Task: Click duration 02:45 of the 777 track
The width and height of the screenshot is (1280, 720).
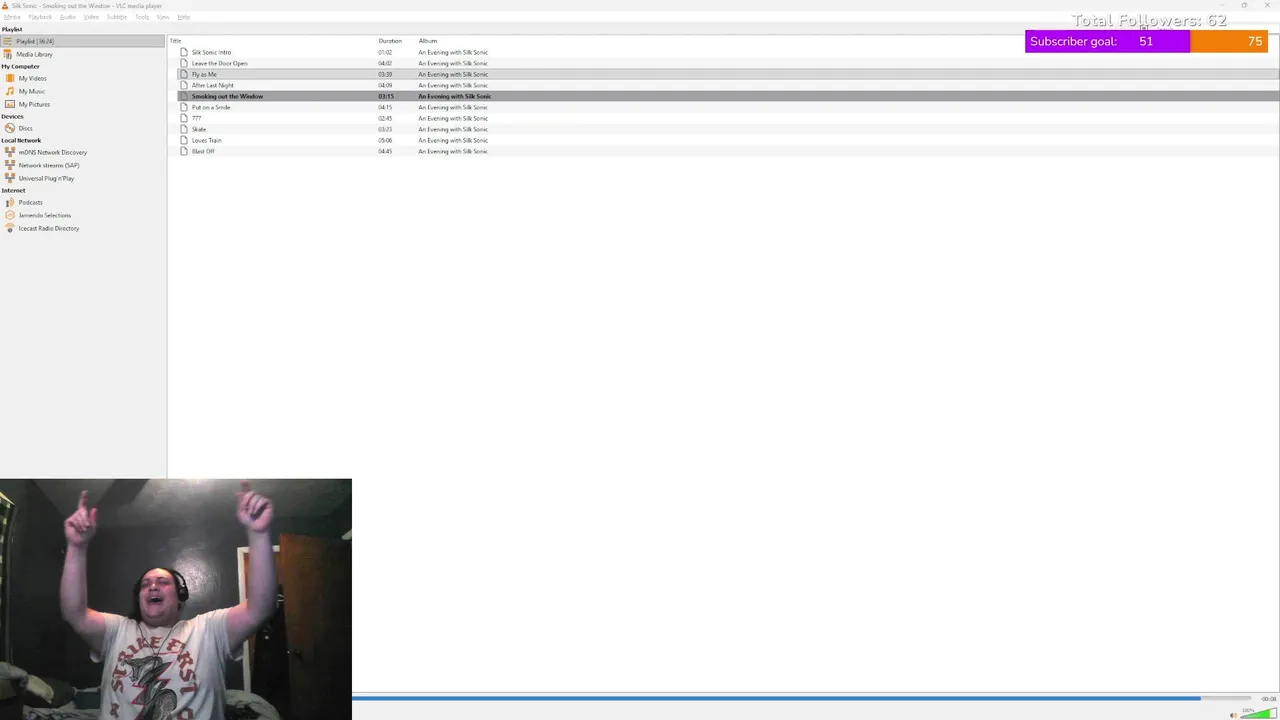Action: pos(385,118)
